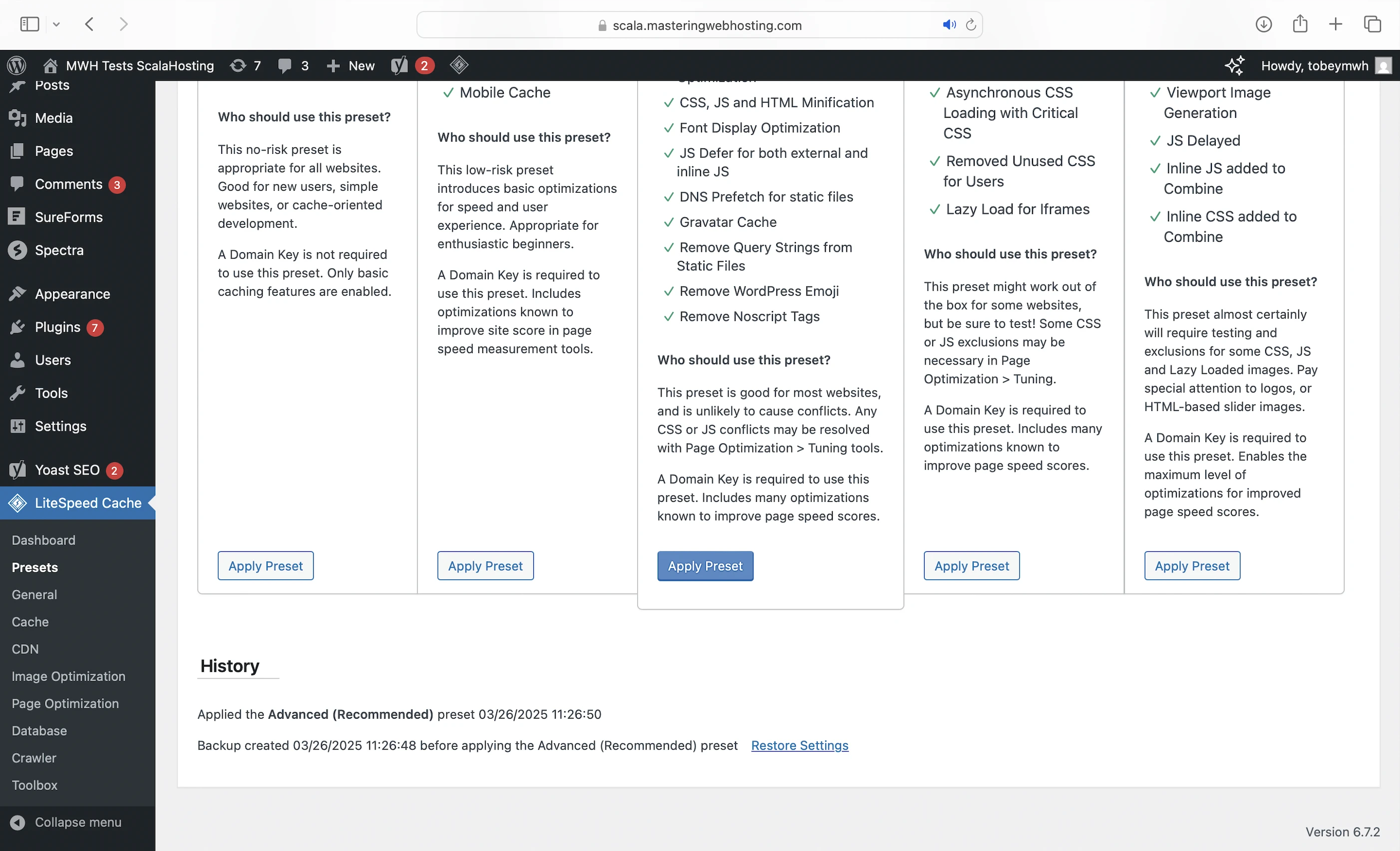
Task: Open the New content dropdown
Action: (x=350, y=65)
